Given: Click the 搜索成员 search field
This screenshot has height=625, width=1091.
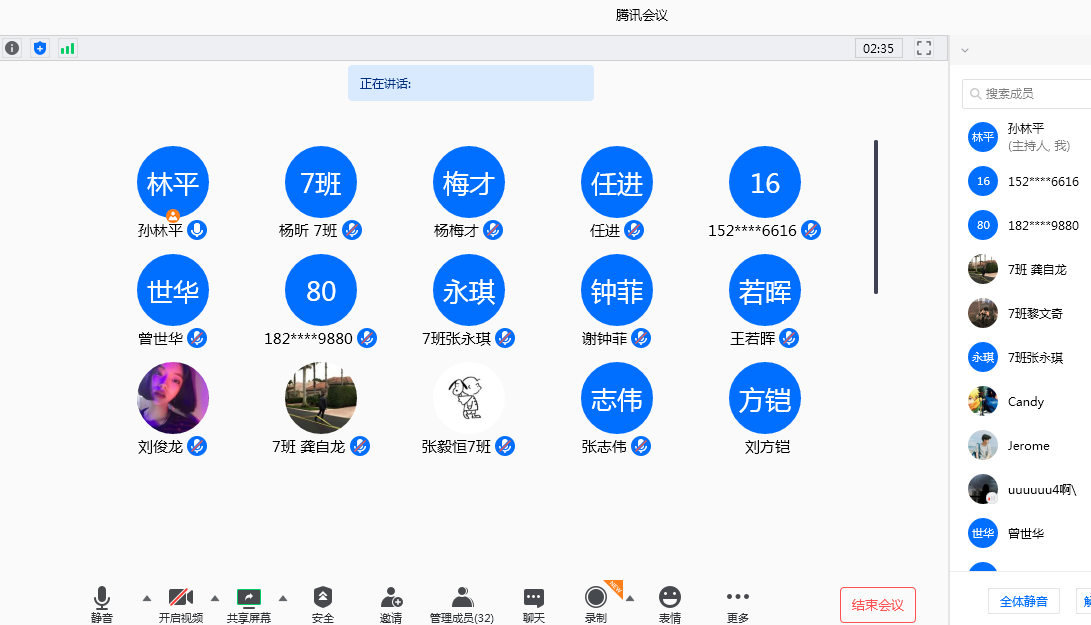Looking at the screenshot, I should (x=1030, y=93).
